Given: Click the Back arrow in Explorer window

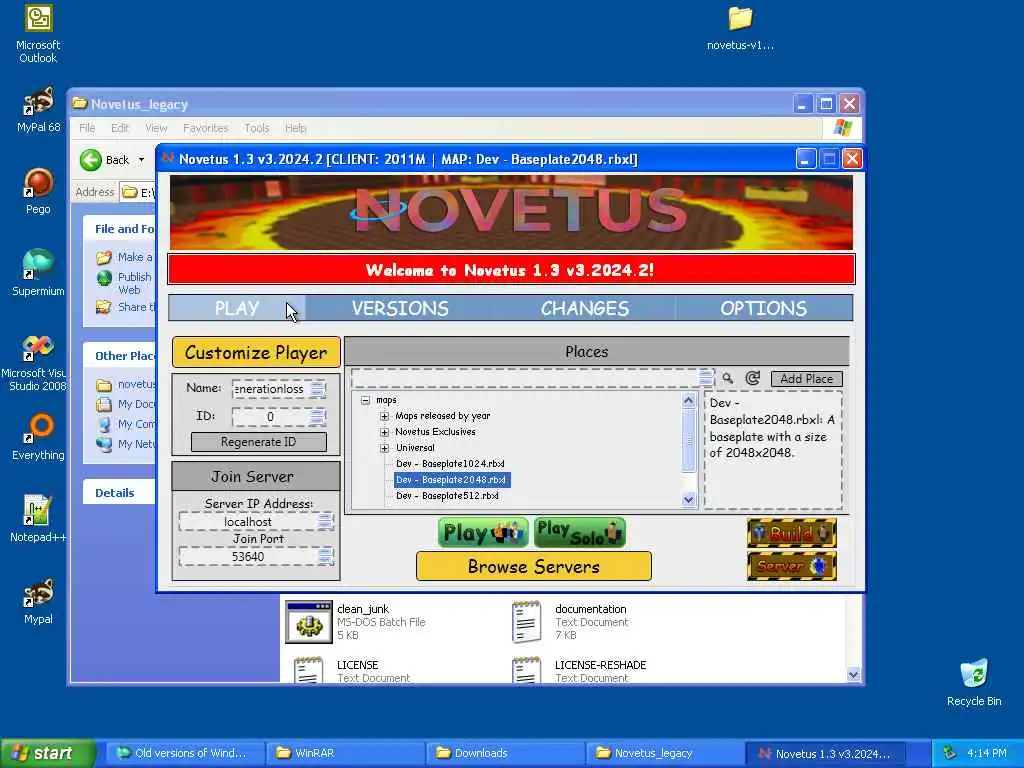Looking at the screenshot, I should click(91, 159).
